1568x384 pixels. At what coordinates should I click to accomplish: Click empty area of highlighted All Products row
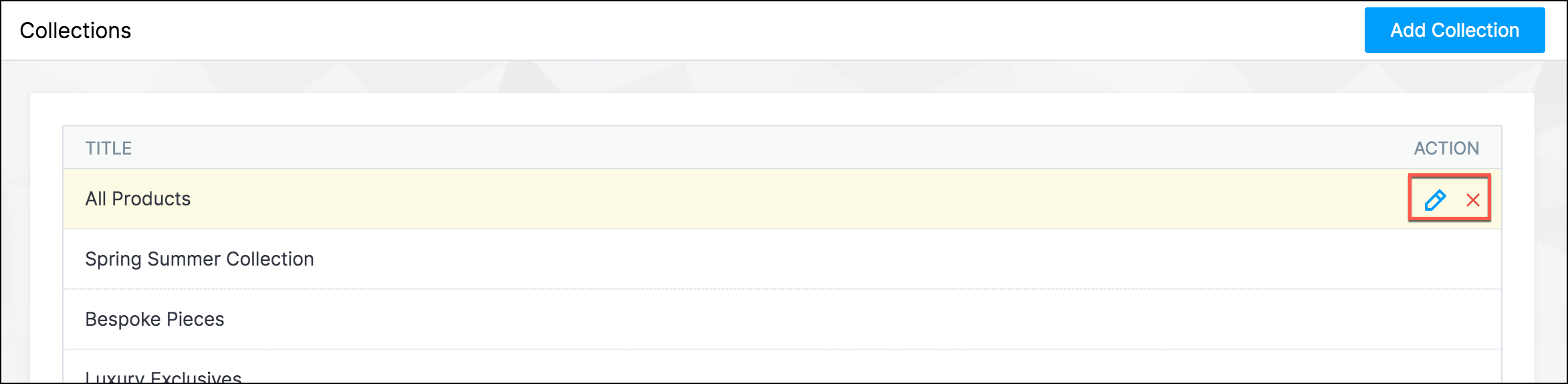click(782, 199)
